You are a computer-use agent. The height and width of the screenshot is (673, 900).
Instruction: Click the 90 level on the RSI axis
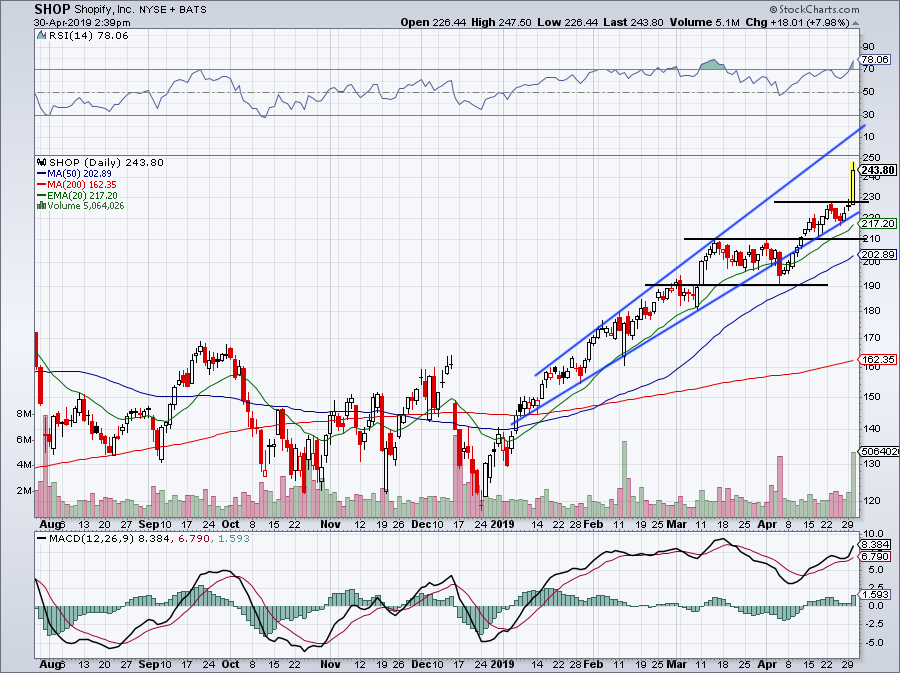pos(868,47)
